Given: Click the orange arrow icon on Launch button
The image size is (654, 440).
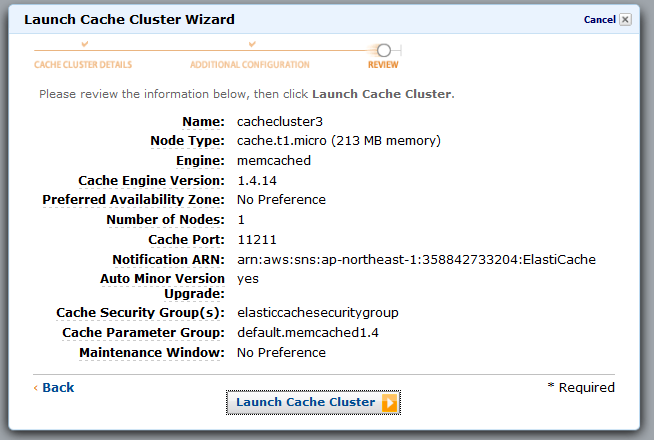Looking at the screenshot, I should coord(390,403).
